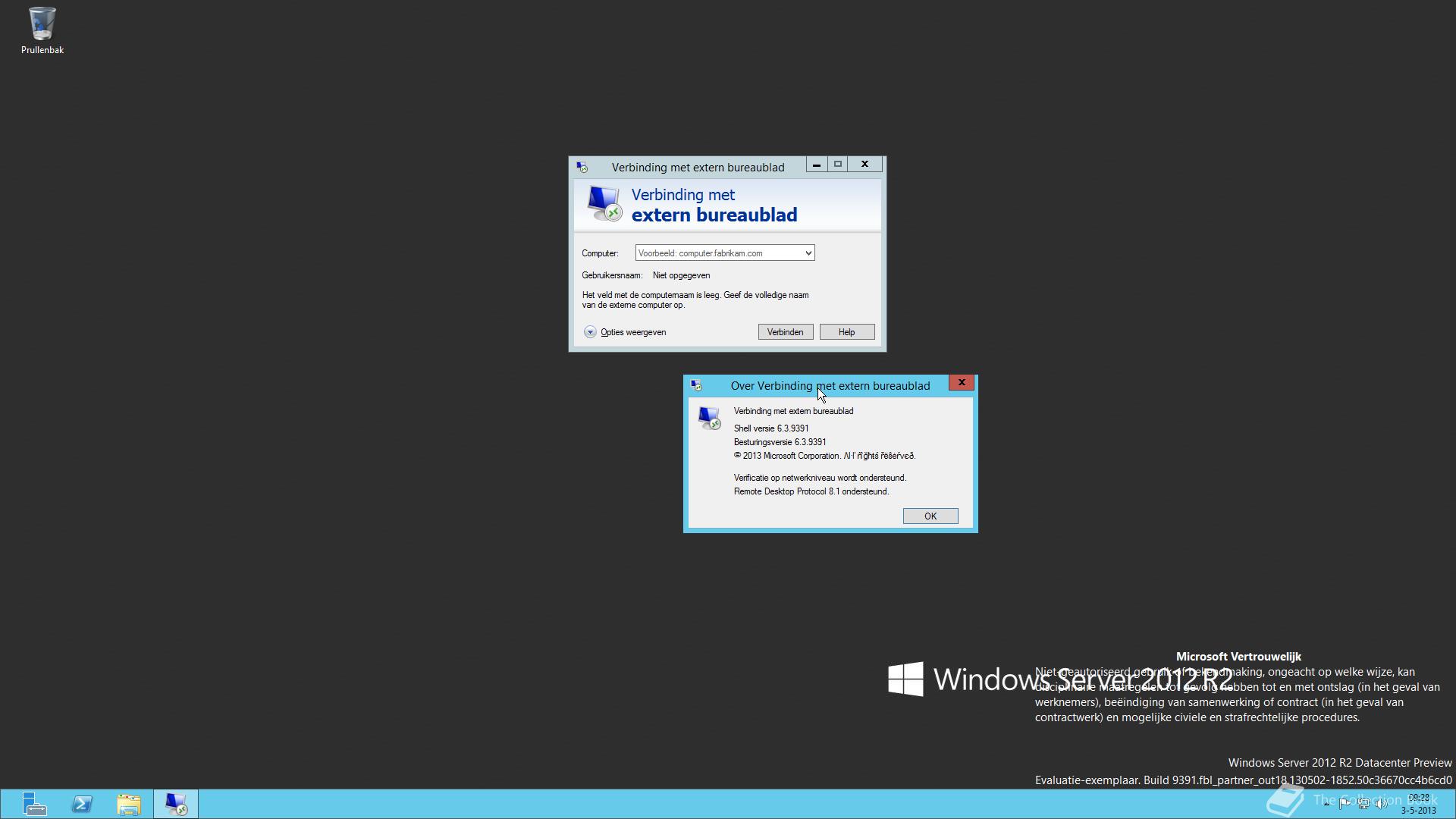The width and height of the screenshot is (1456, 819).
Task: Open File Explorer from the taskbar
Action: pyautogui.click(x=129, y=804)
